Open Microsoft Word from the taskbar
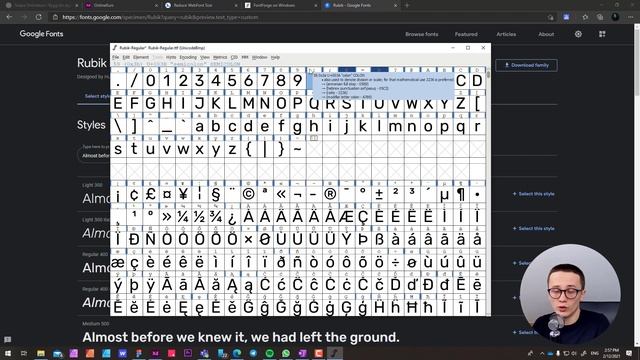The height and width of the screenshot is (360, 640). pos(122,353)
